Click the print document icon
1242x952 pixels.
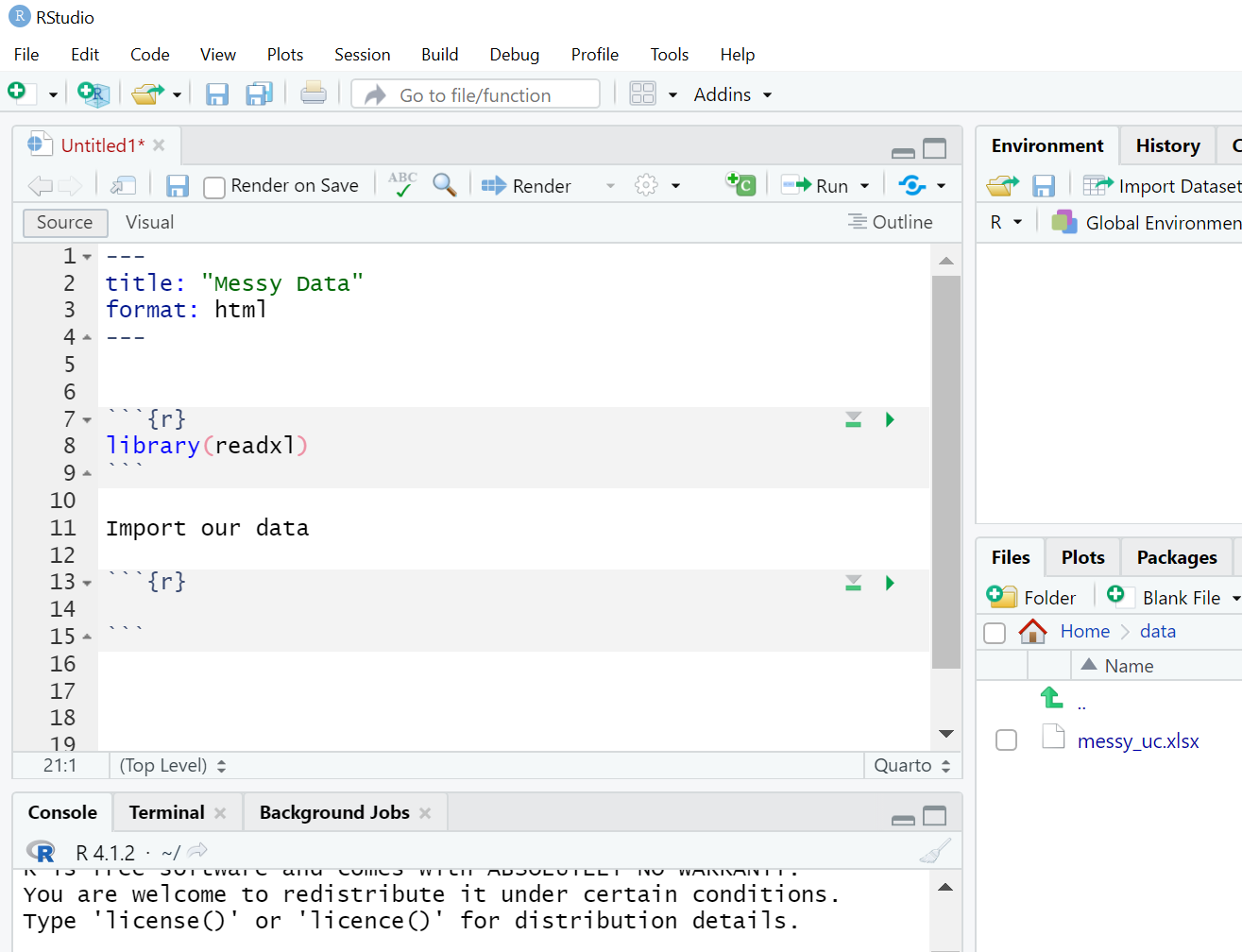tap(314, 94)
